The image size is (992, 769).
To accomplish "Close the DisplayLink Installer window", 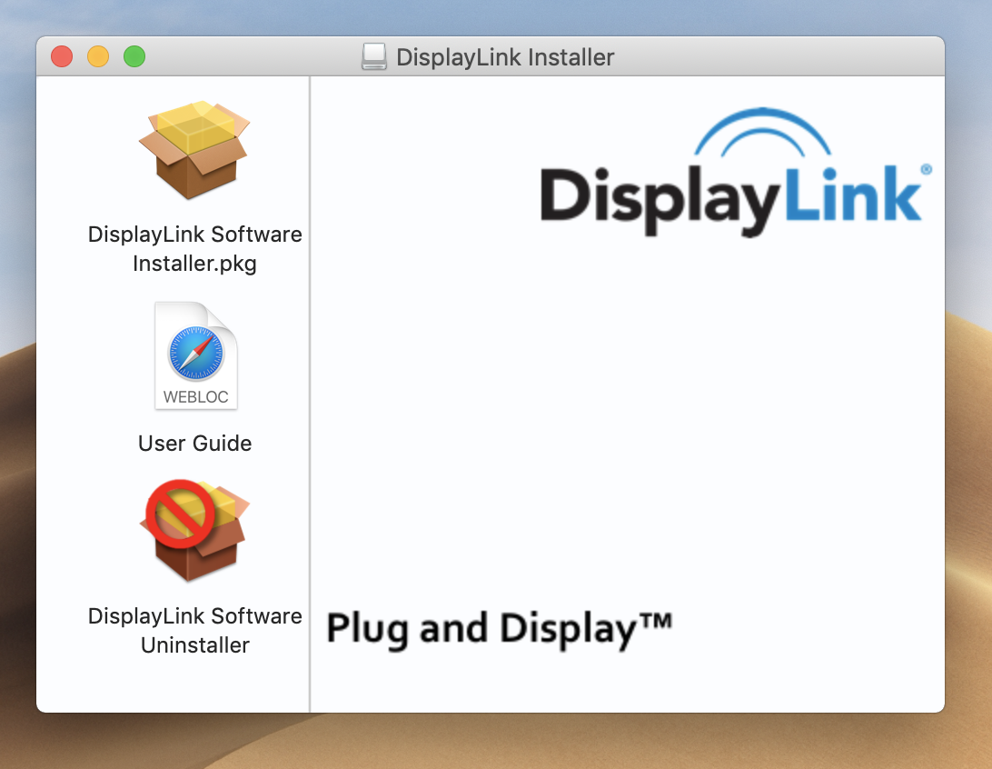I will coord(62,56).
